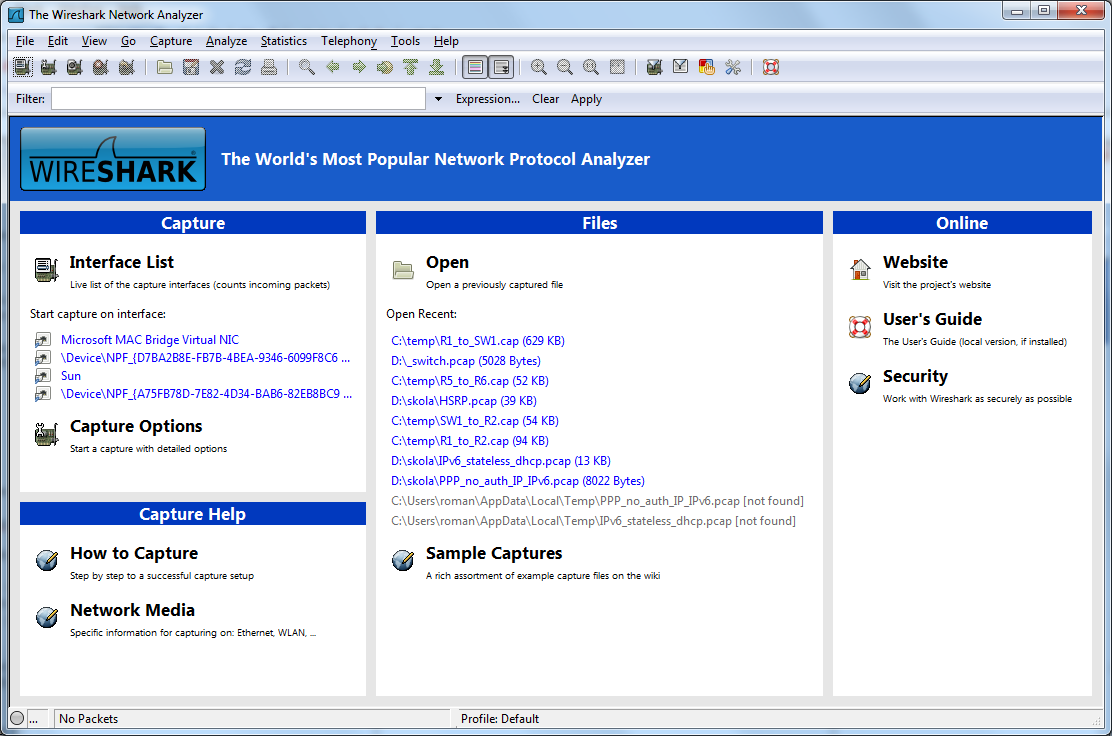
Task: Close the capture file with the toolbar X icon
Action: 217,67
